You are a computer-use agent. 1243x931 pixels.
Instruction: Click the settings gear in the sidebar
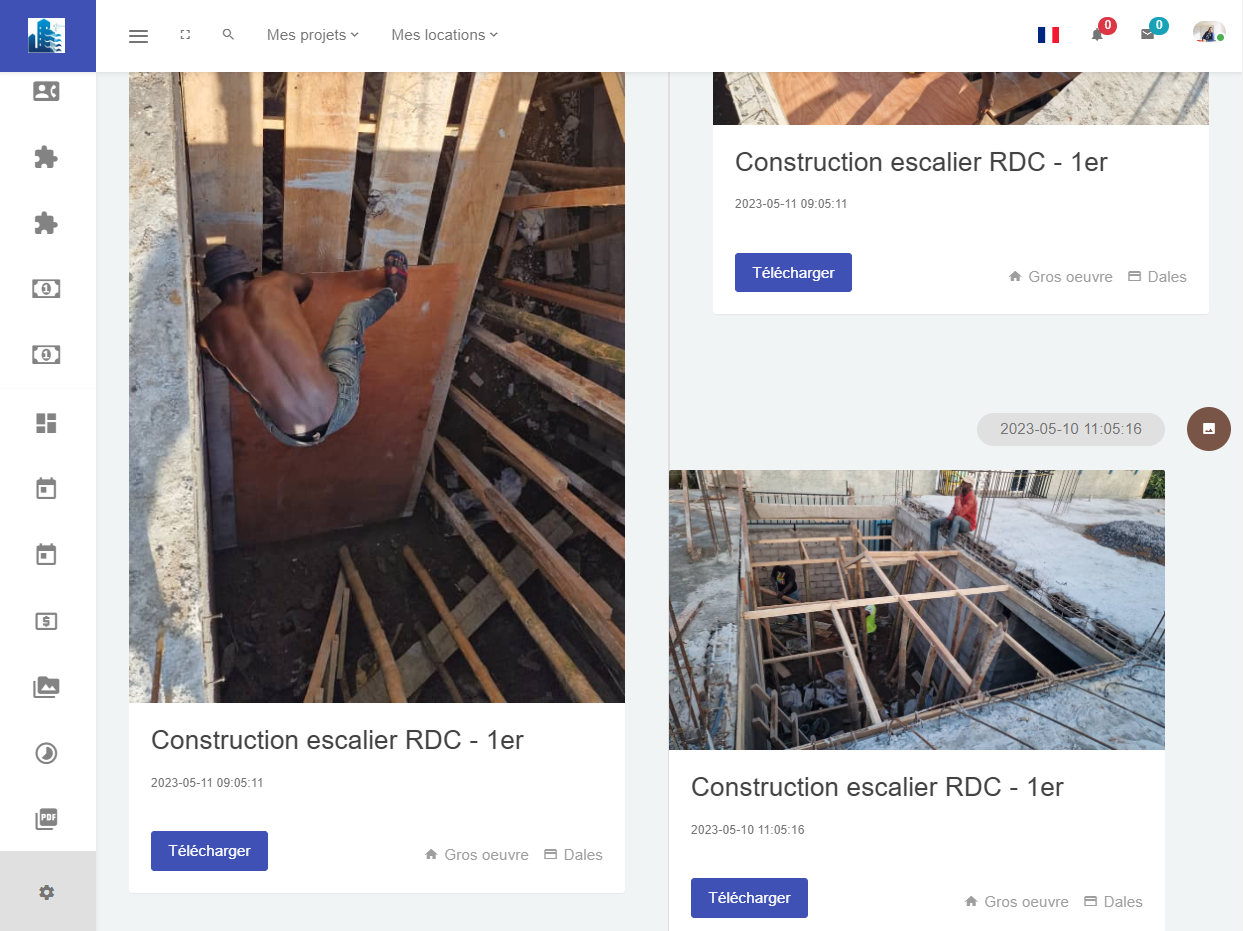point(46,892)
